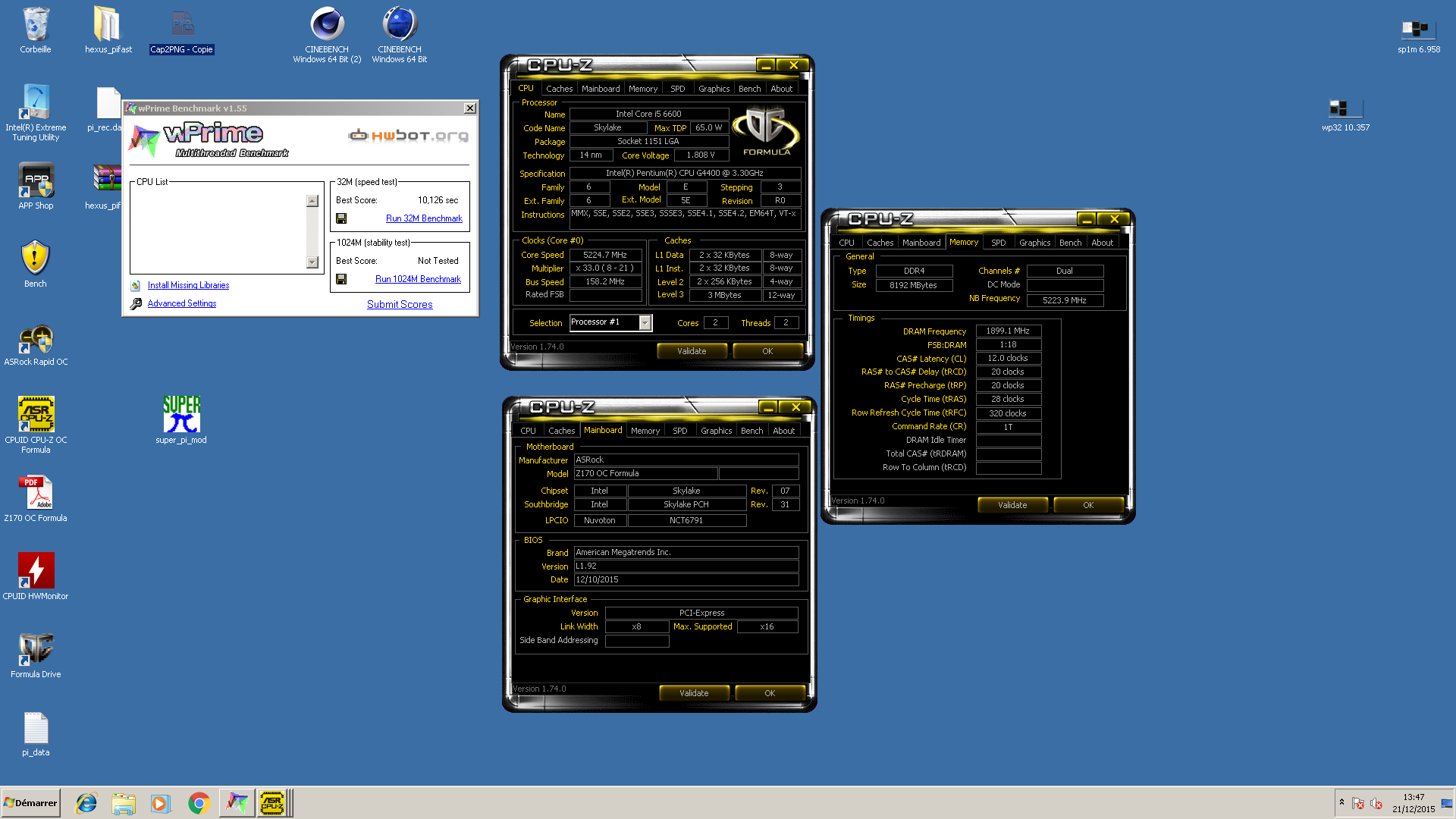
Task: Close the wPrime Benchmark window
Action: click(x=470, y=108)
